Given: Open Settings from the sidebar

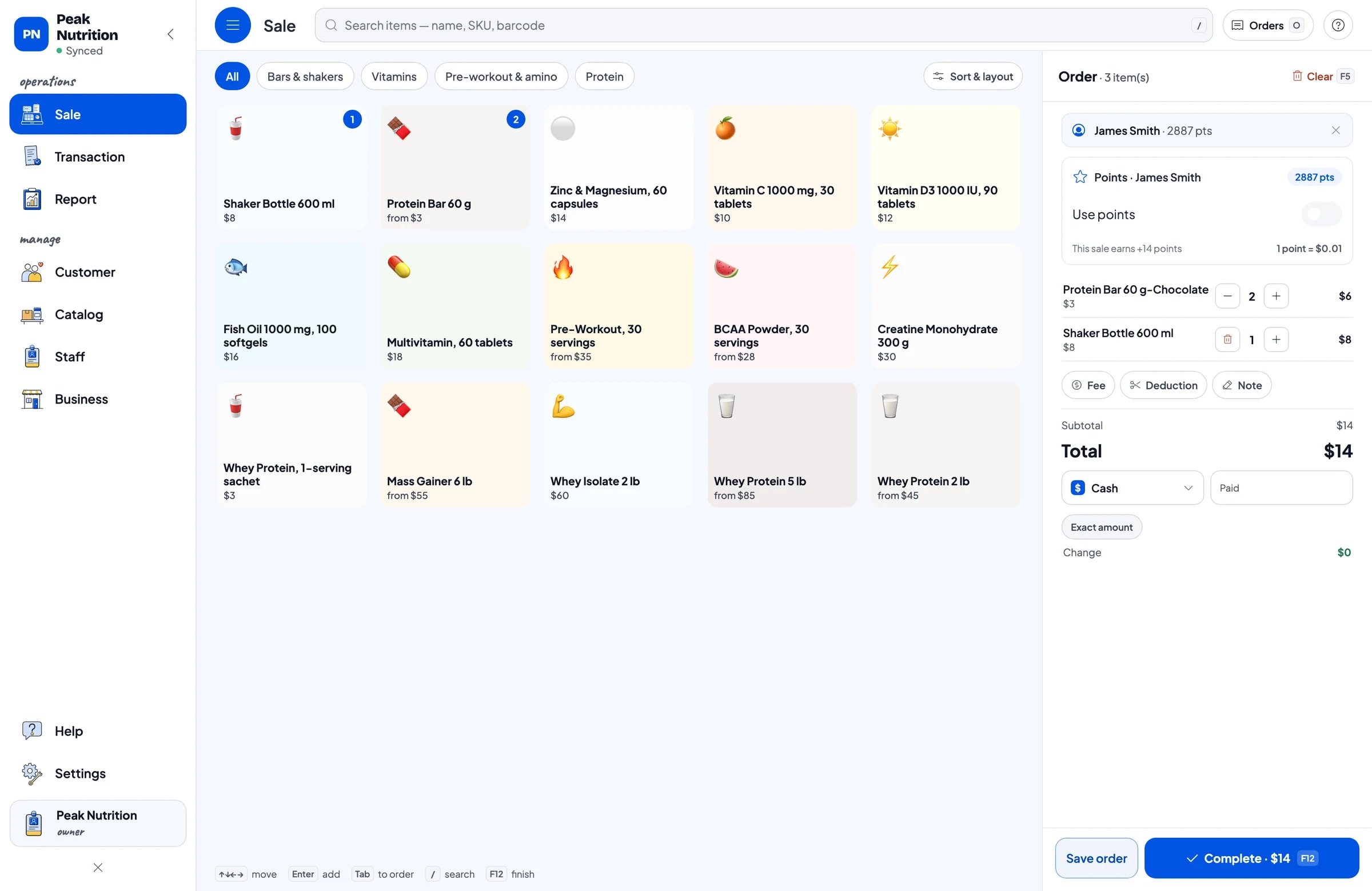Looking at the screenshot, I should (98, 773).
